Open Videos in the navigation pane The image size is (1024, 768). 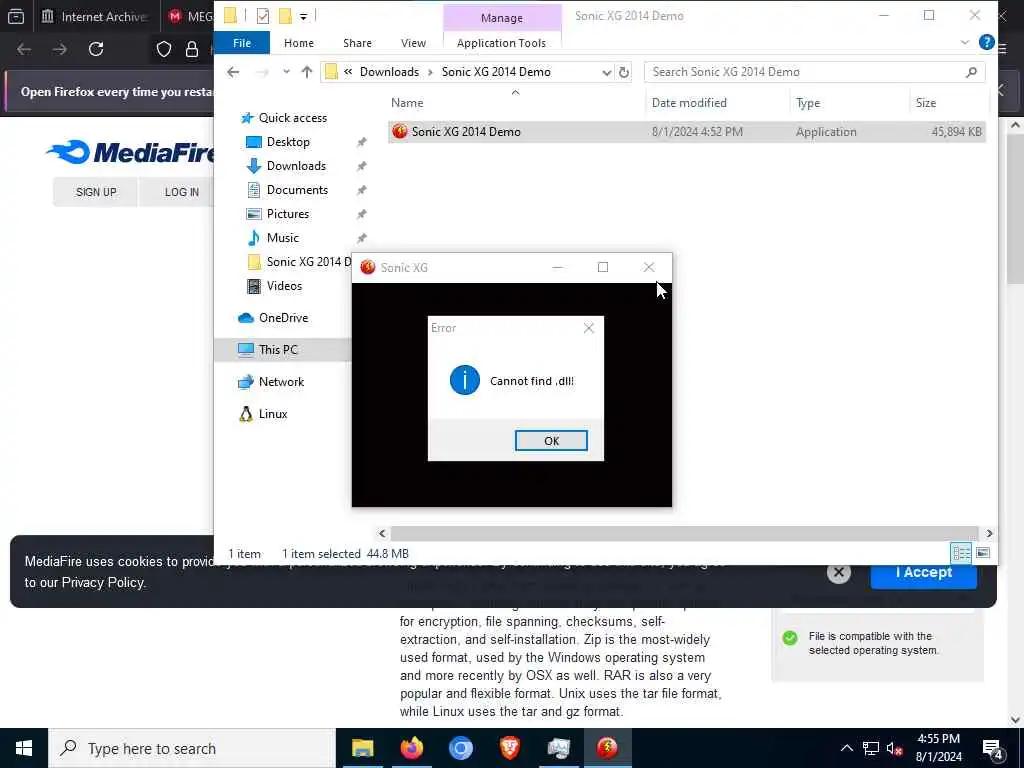(x=284, y=285)
